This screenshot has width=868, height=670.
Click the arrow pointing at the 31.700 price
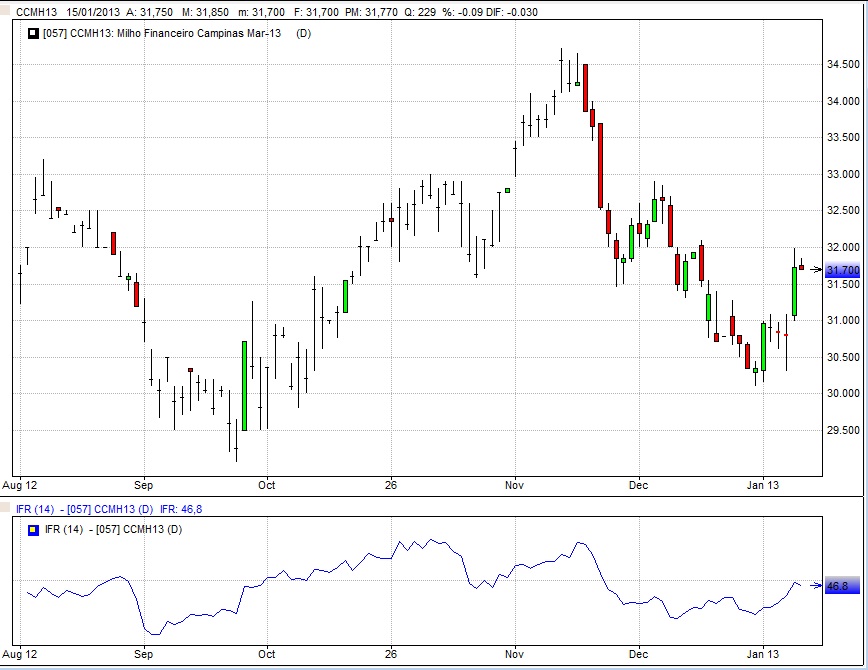815,270
